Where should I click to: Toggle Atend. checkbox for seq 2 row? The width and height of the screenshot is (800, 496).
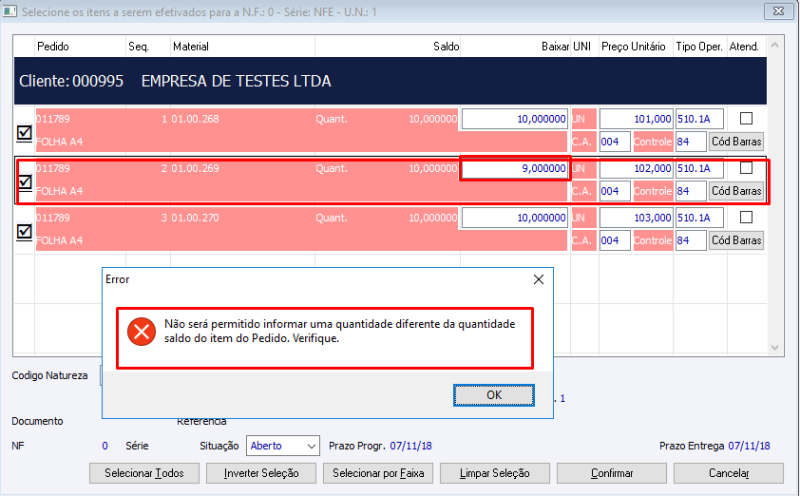pos(746,168)
